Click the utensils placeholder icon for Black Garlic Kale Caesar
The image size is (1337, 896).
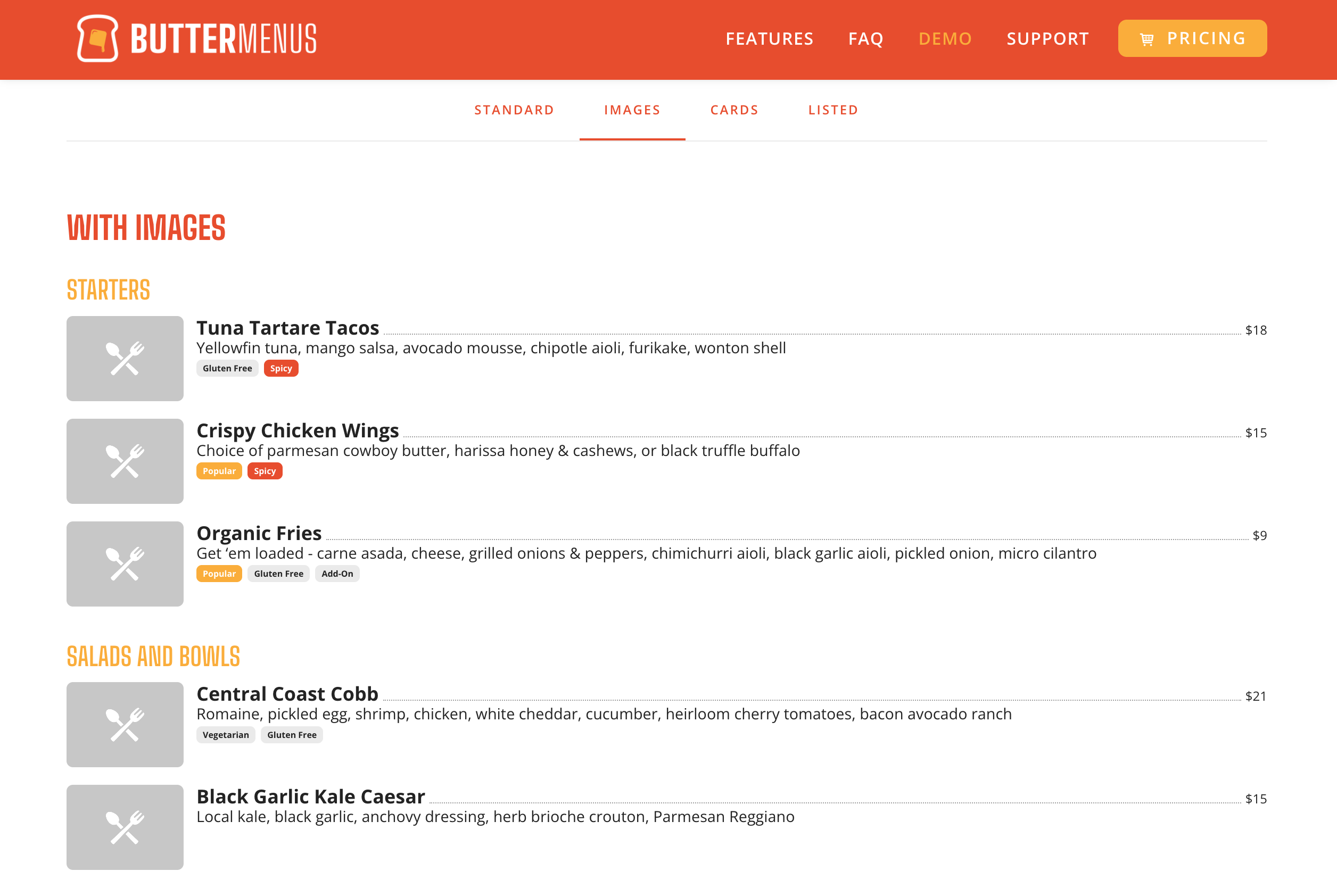click(x=125, y=827)
